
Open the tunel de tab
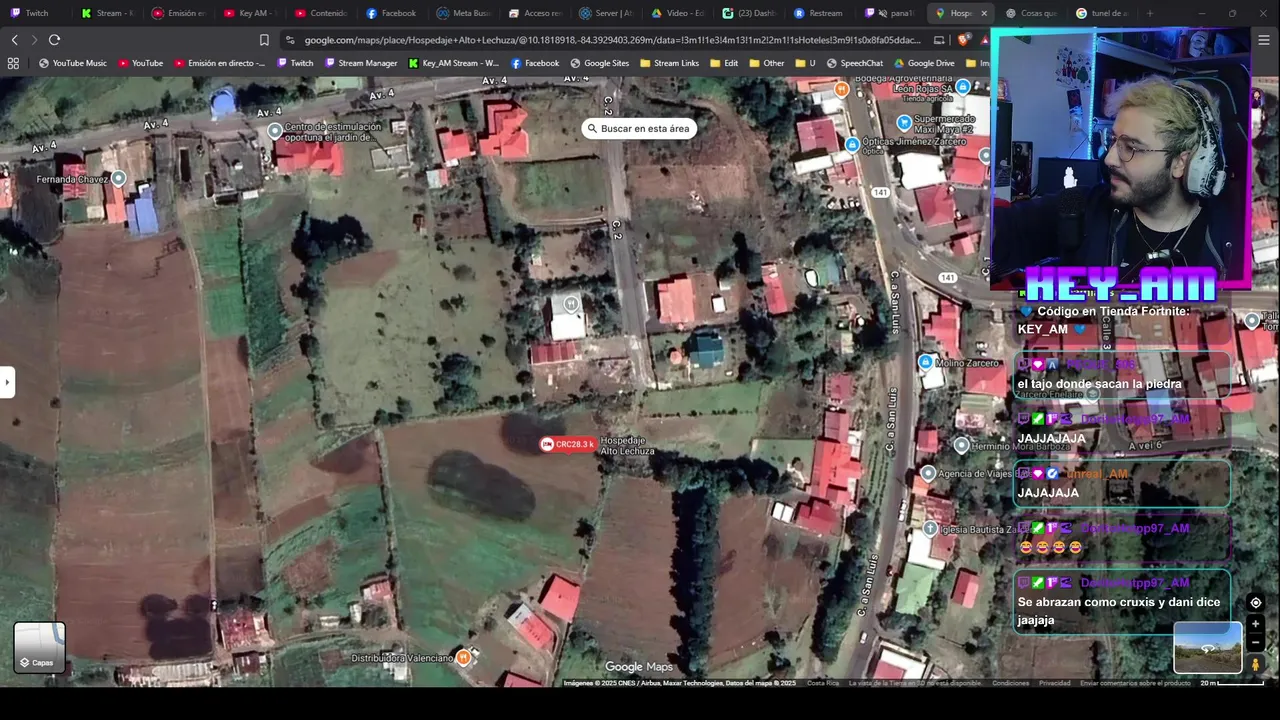(x=1102, y=13)
